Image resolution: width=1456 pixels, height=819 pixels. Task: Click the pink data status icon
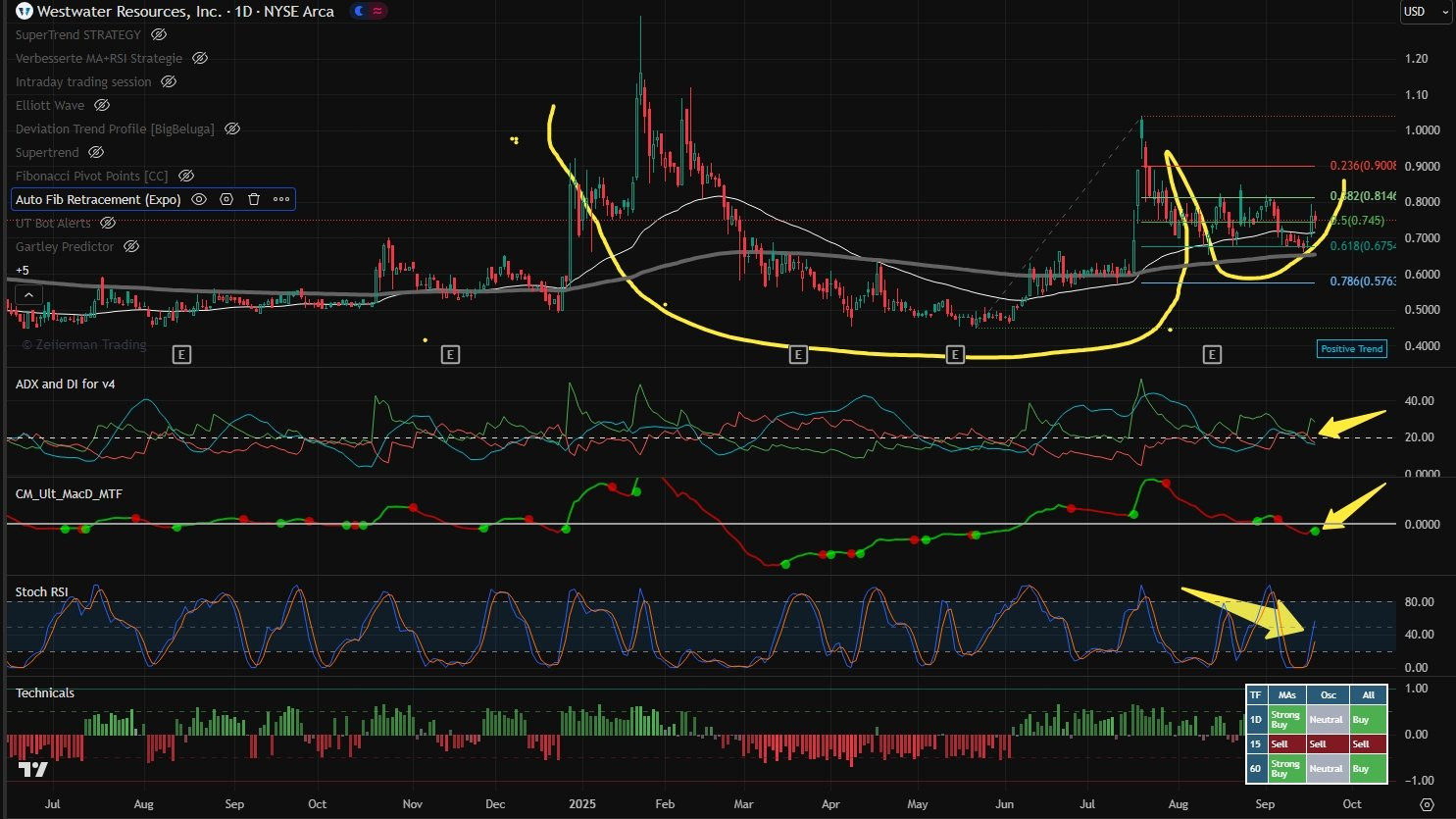tap(377, 12)
